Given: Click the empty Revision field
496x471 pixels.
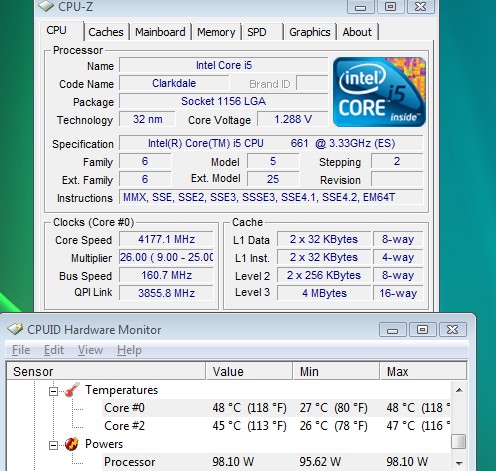Looking at the screenshot, I should pyautogui.click(x=397, y=179).
